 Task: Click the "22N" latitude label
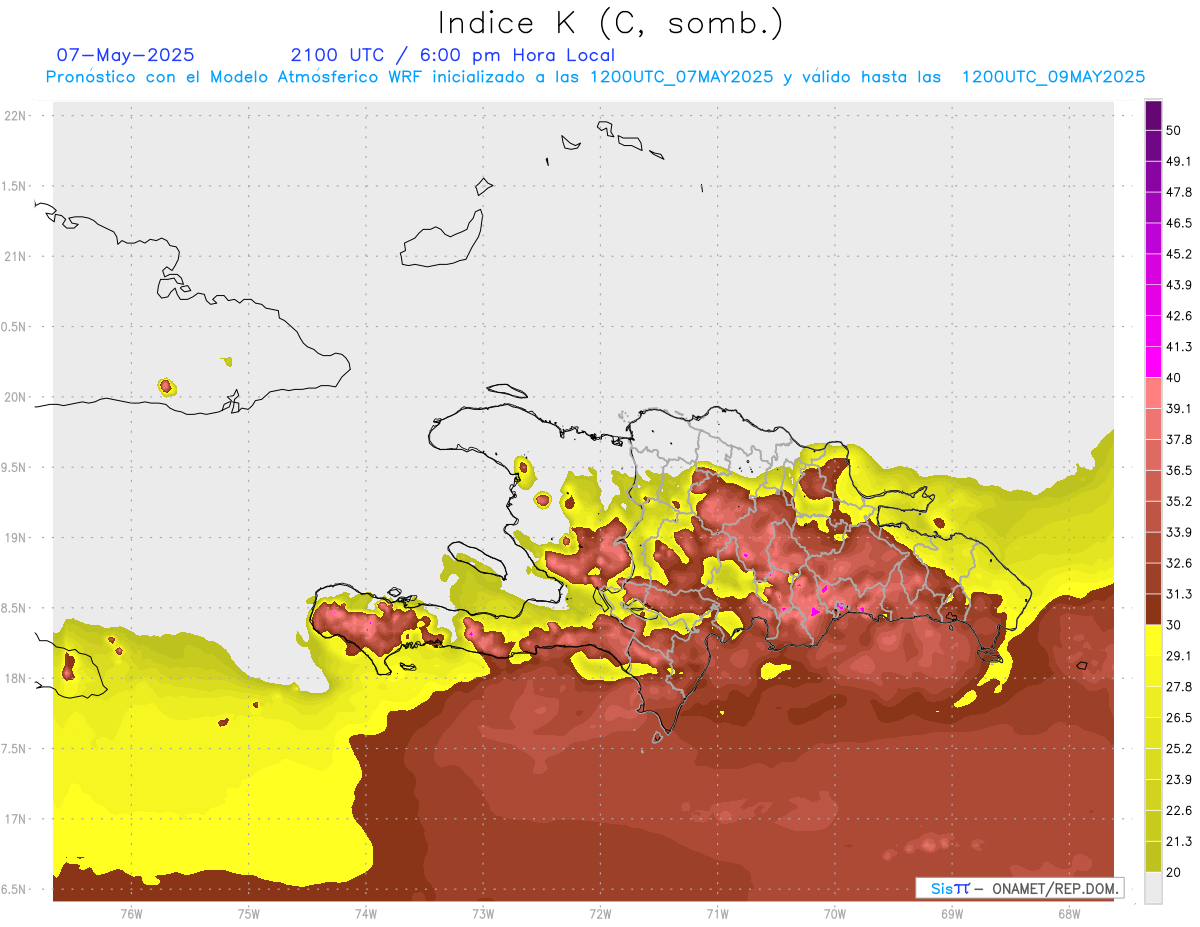pyautogui.click(x=16, y=116)
